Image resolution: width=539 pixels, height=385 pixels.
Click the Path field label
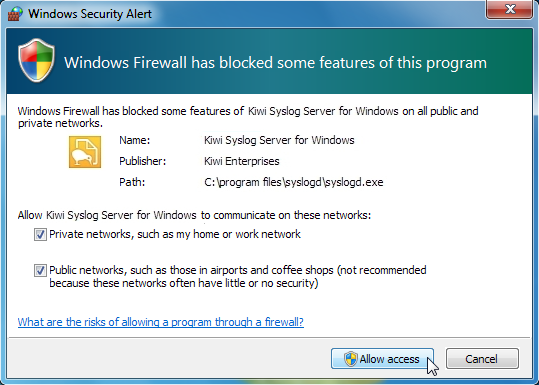tap(132, 182)
